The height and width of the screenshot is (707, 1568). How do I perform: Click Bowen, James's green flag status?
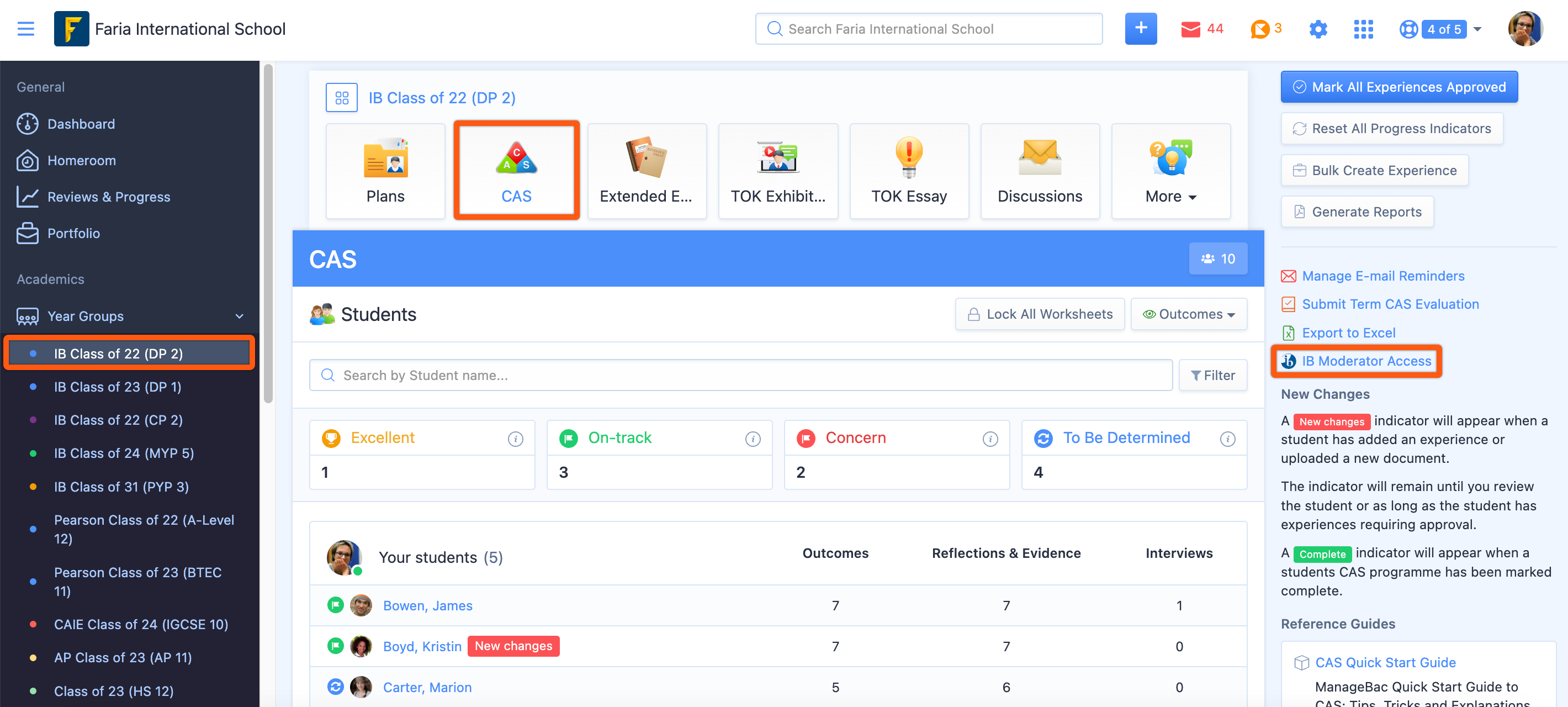coord(335,605)
